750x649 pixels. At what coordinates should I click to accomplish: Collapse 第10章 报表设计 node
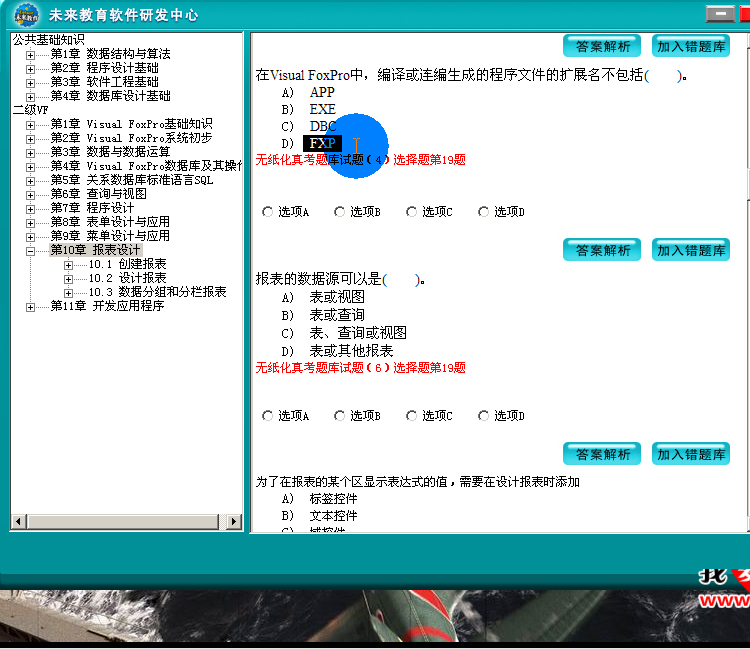coord(30,251)
